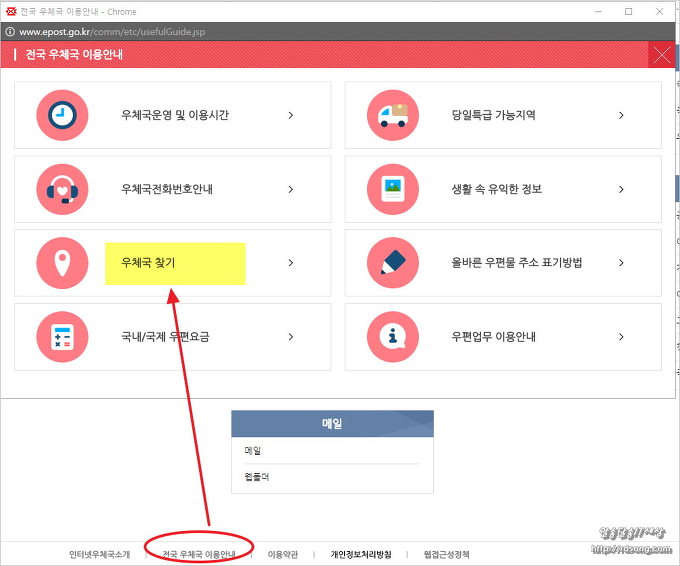
Task: Click the info icon for 우편업무 이용안내
Action: pos(392,337)
